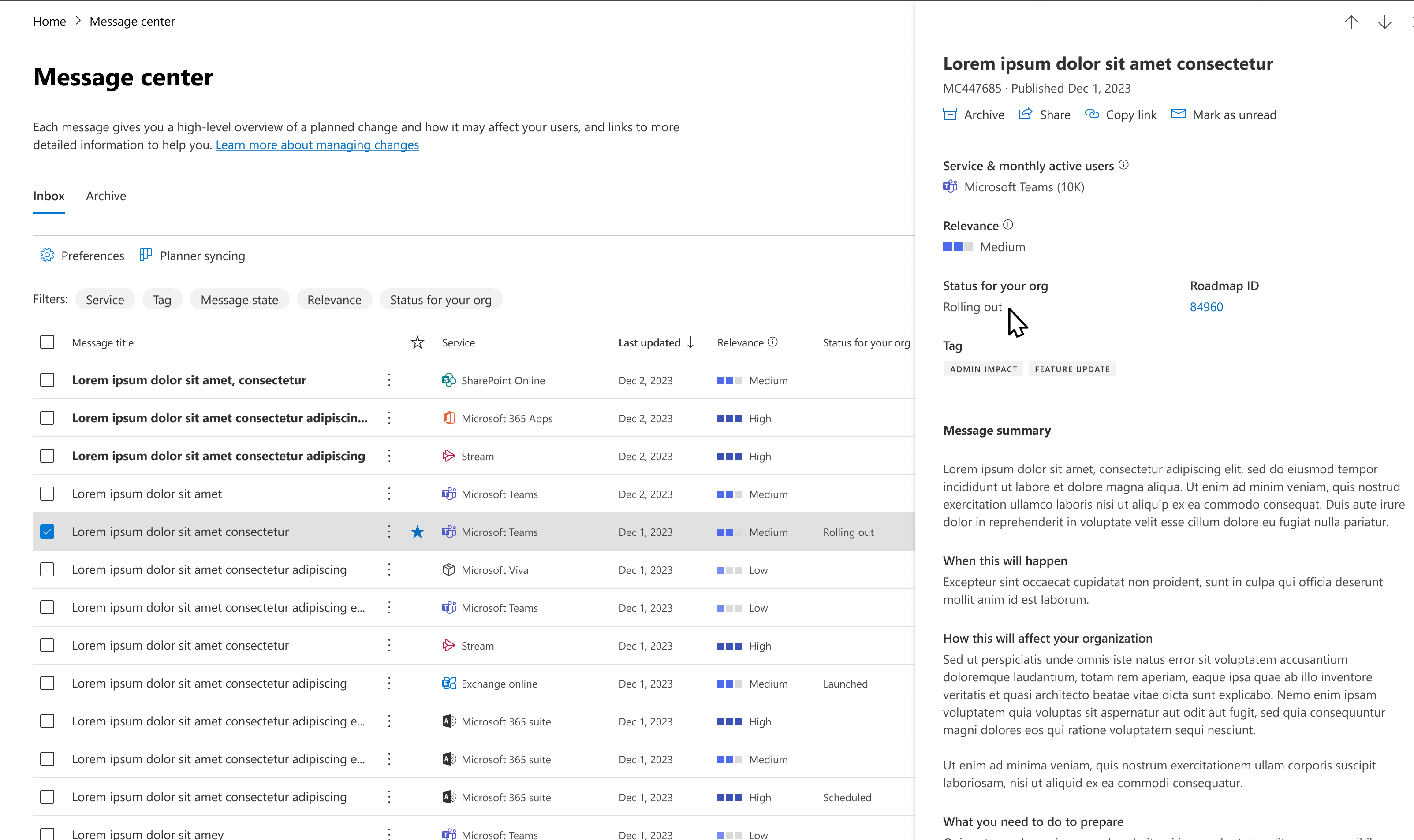Image resolution: width=1414 pixels, height=840 pixels.
Task: Click the three-dot menu on Lorem ipsum dolor sit amet message
Action: 388,493
